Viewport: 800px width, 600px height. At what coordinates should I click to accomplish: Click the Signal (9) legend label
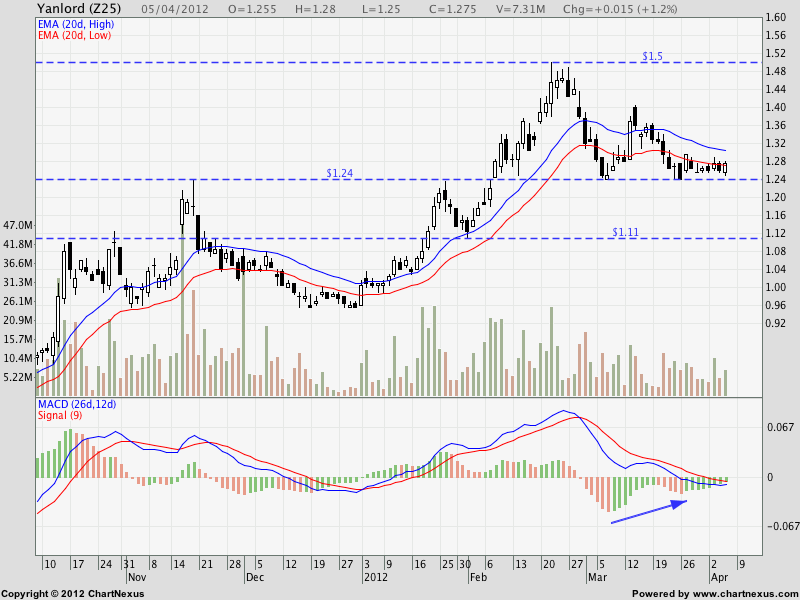point(58,414)
